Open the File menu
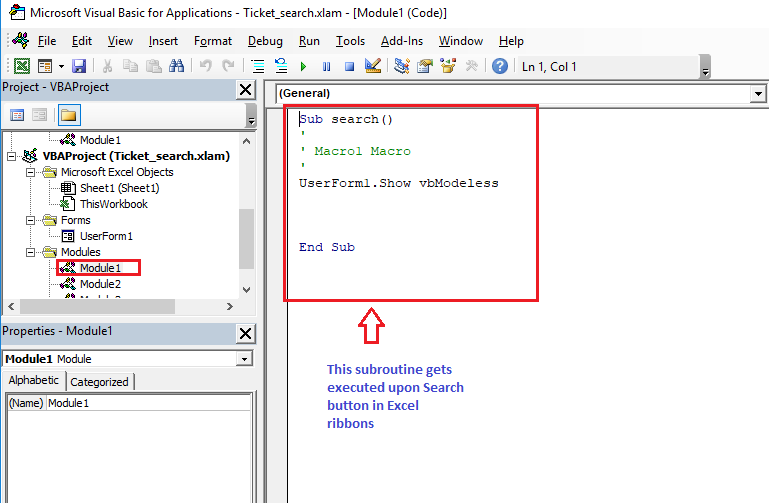This screenshot has height=503, width=769. [x=47, y=41]
